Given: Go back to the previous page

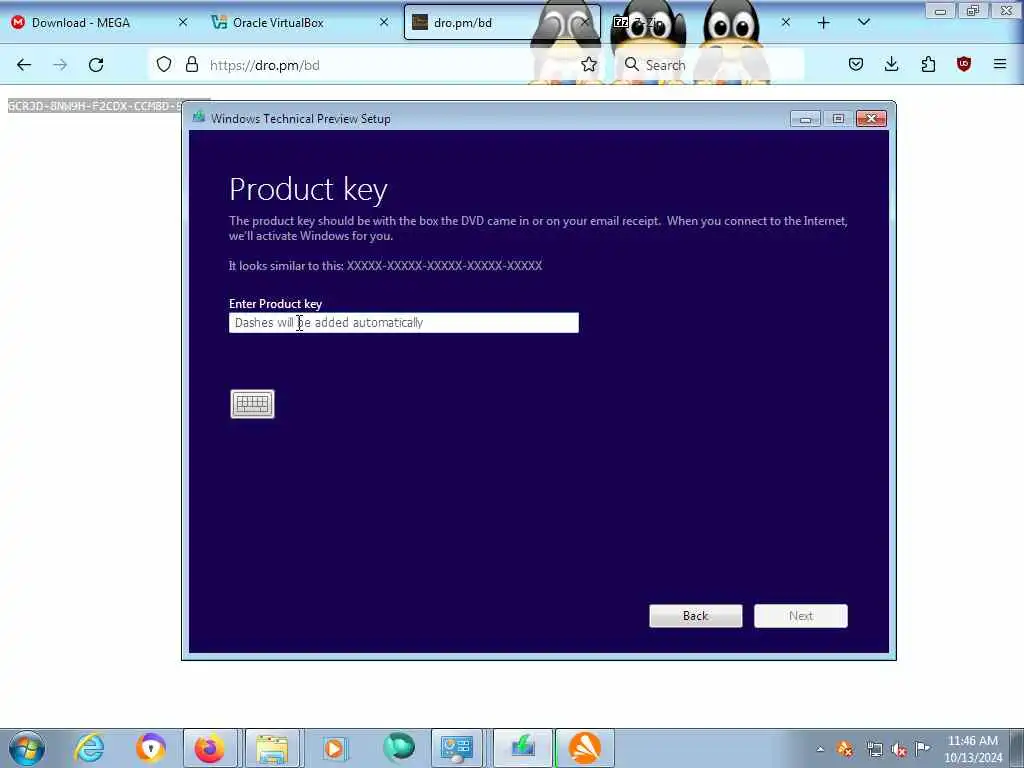Looking at the screenshot, I should (x=24, y=65).
